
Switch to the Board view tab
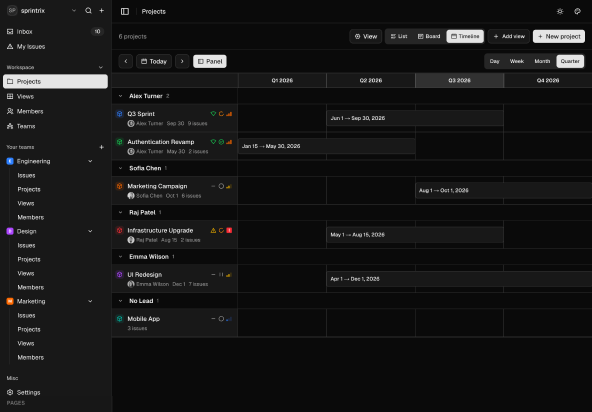coord(429,36)
